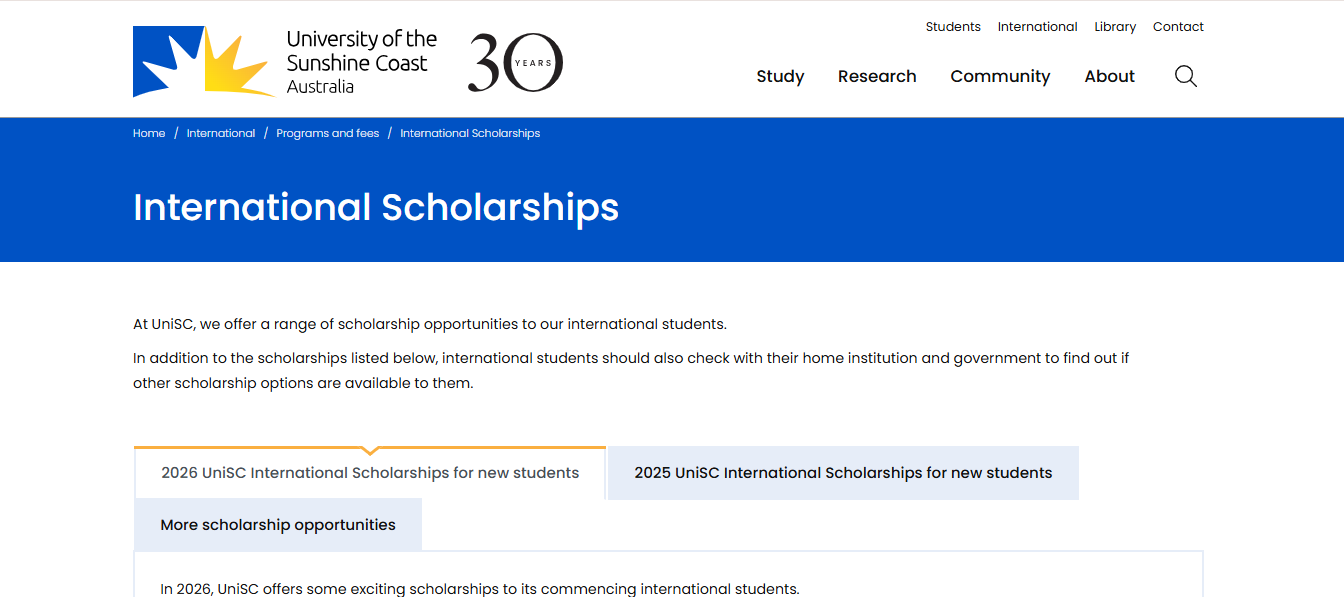Go to the Students link
This screenshot has width=1344, height=597.
pyautogui.click(x=953, y=26)
